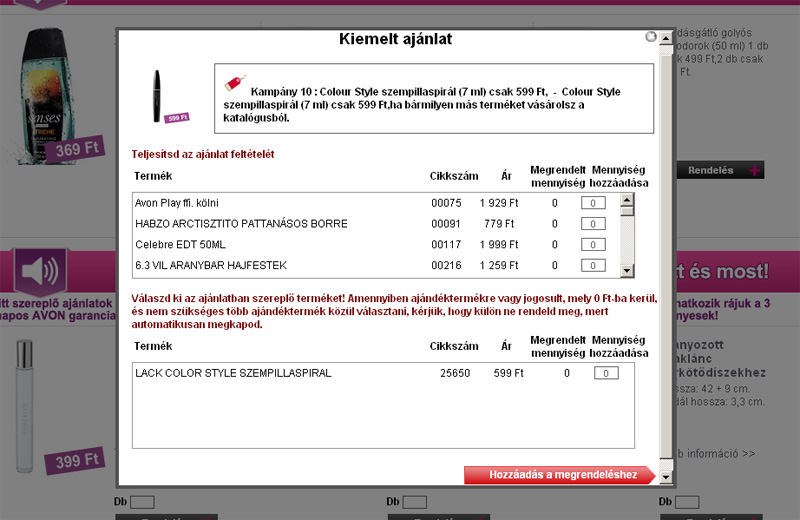The height and width of the screenshot is (520, 800).
Task: Click popup main scrollbar up arrow
Action: 665,38
